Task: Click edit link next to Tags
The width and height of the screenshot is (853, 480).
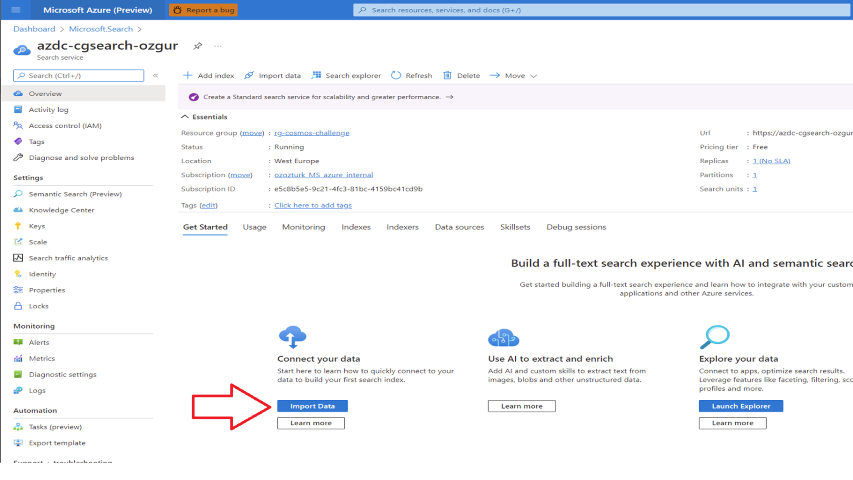Action: click(208, 205)
